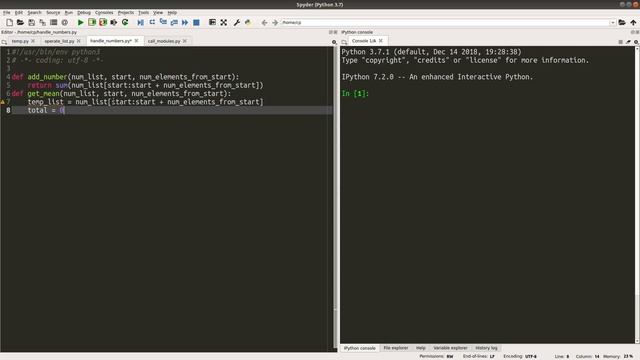Run the file with the green play button
This screenshot has width=640, height=360.
click(x=80, y=22)
